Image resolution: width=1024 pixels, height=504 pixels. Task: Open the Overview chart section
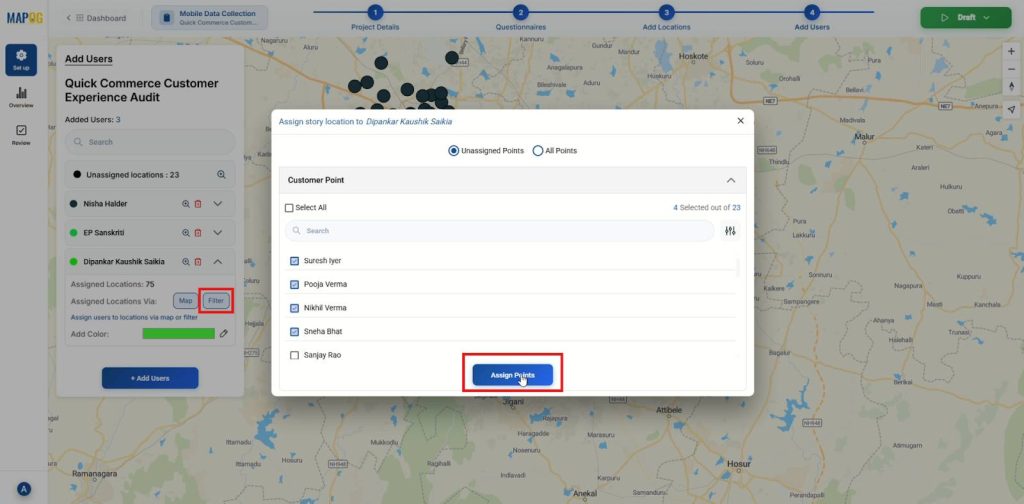coord(21,97)
